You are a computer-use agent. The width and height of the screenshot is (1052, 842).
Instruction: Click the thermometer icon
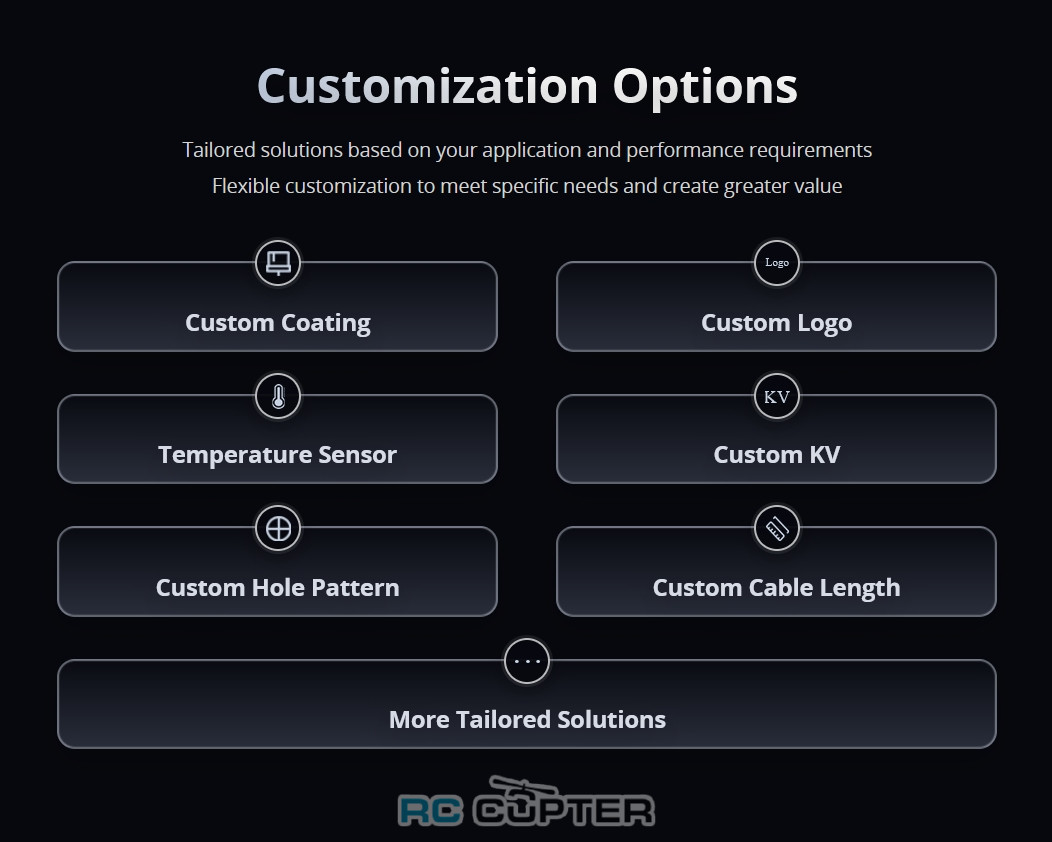coord(278,396)
